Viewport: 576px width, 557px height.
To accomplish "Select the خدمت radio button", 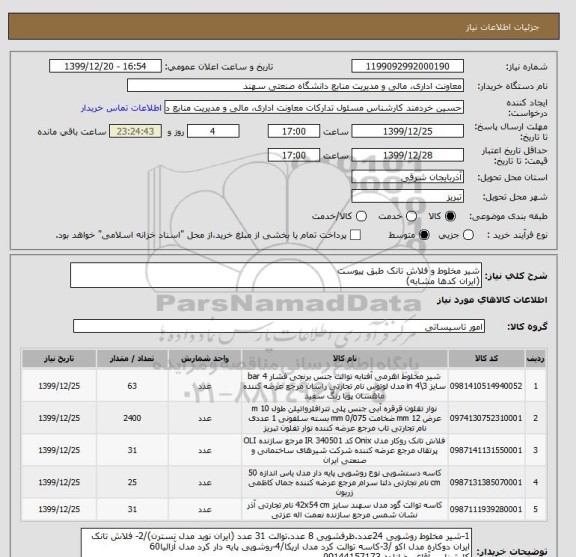I will pyautogui.click(x=411, y=216).
